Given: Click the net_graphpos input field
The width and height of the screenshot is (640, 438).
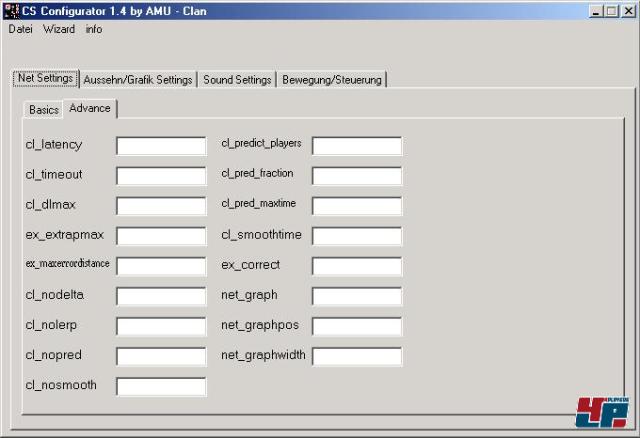Looking at the screenshot, I should click(357, 327).
